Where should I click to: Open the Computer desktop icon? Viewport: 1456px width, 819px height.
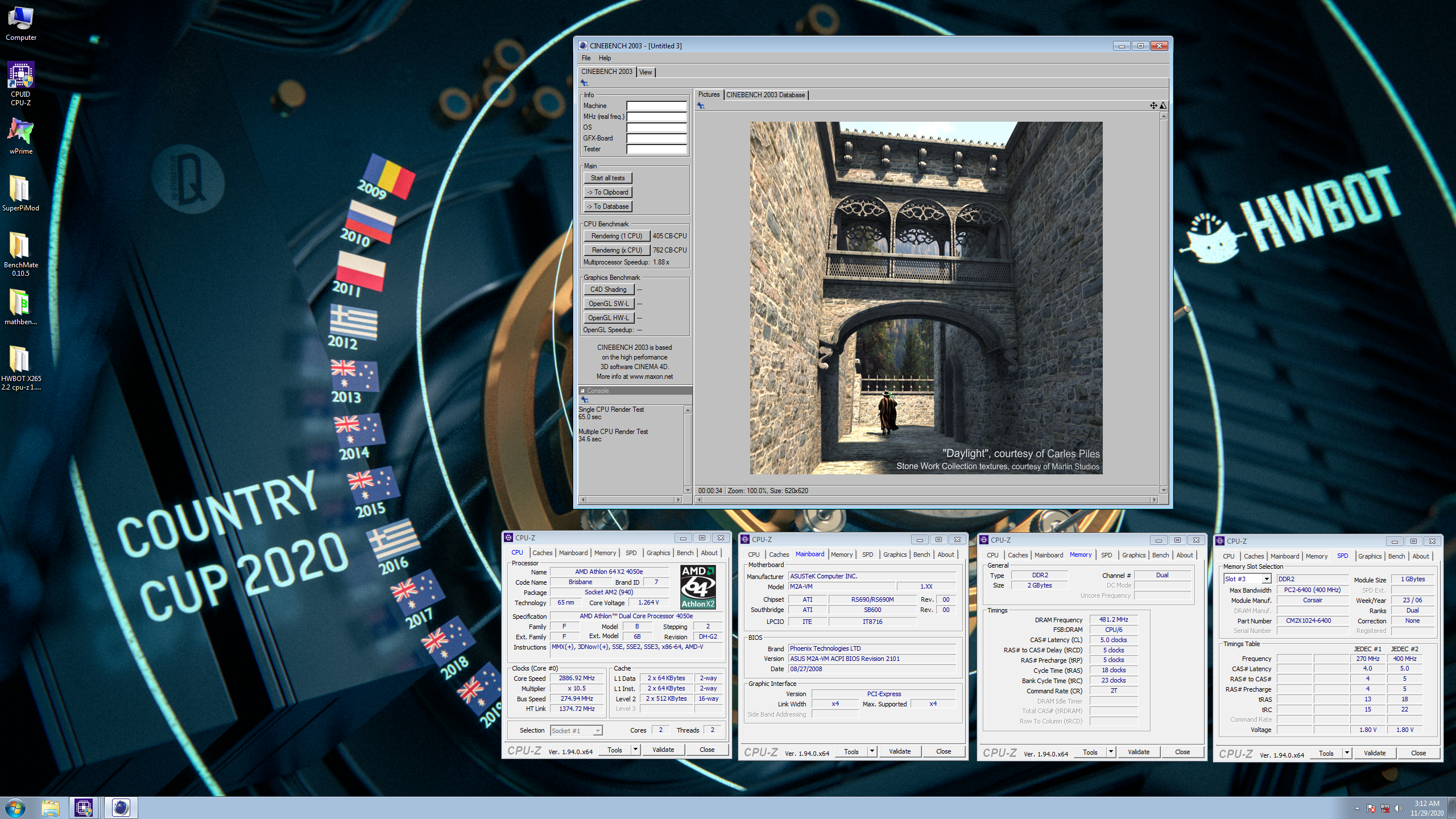(x=21, y=24)
